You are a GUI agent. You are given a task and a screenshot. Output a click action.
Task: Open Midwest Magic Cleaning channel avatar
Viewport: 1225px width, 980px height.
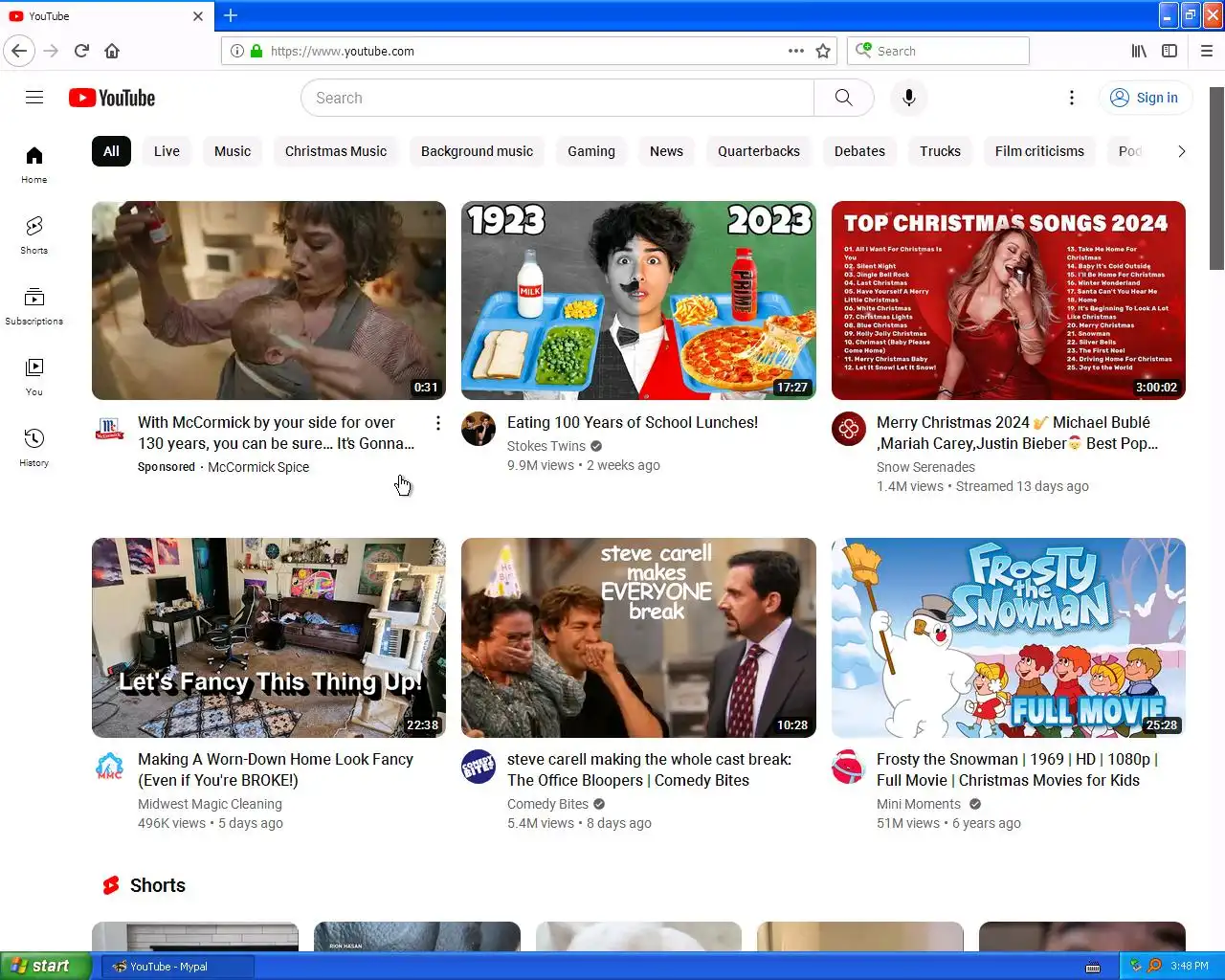[x=109, y=767]
